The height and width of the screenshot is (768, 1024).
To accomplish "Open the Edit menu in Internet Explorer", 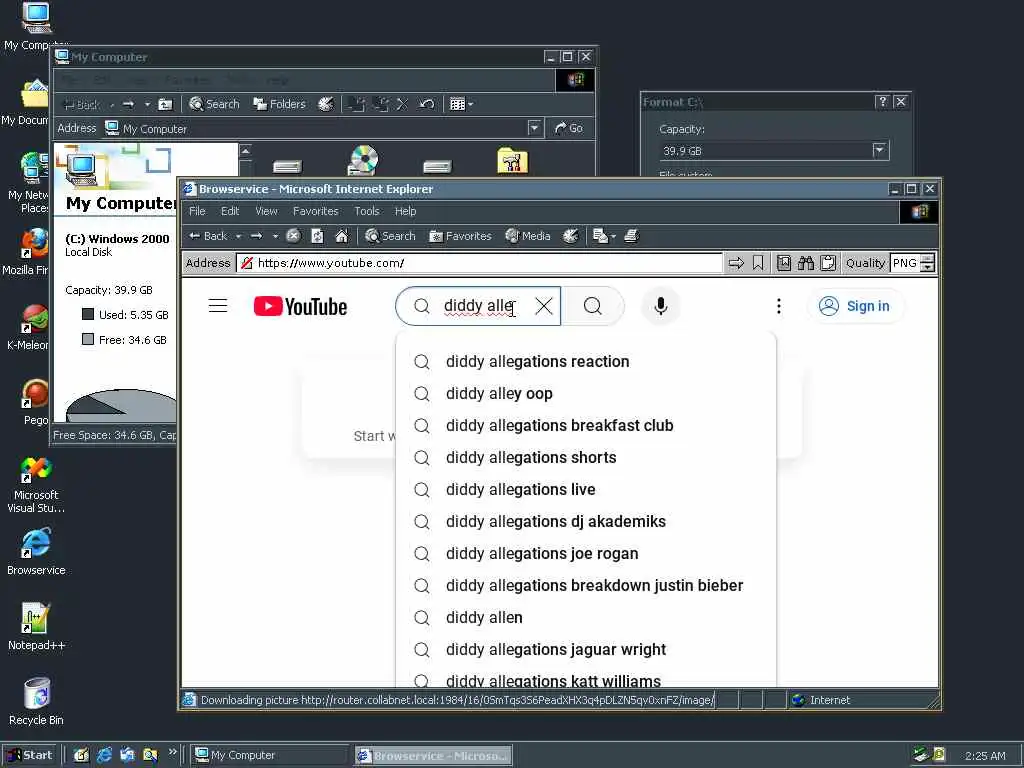I will (x=230, y=211).
